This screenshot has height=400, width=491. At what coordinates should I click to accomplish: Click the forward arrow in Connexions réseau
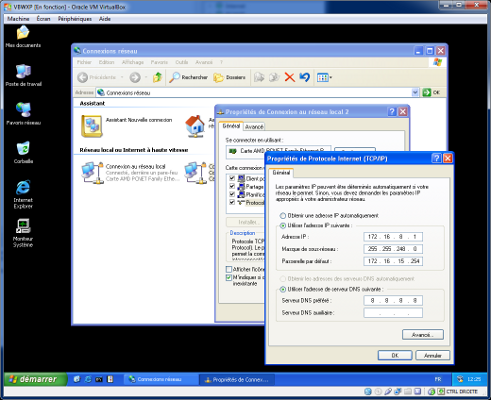point(135,77)
